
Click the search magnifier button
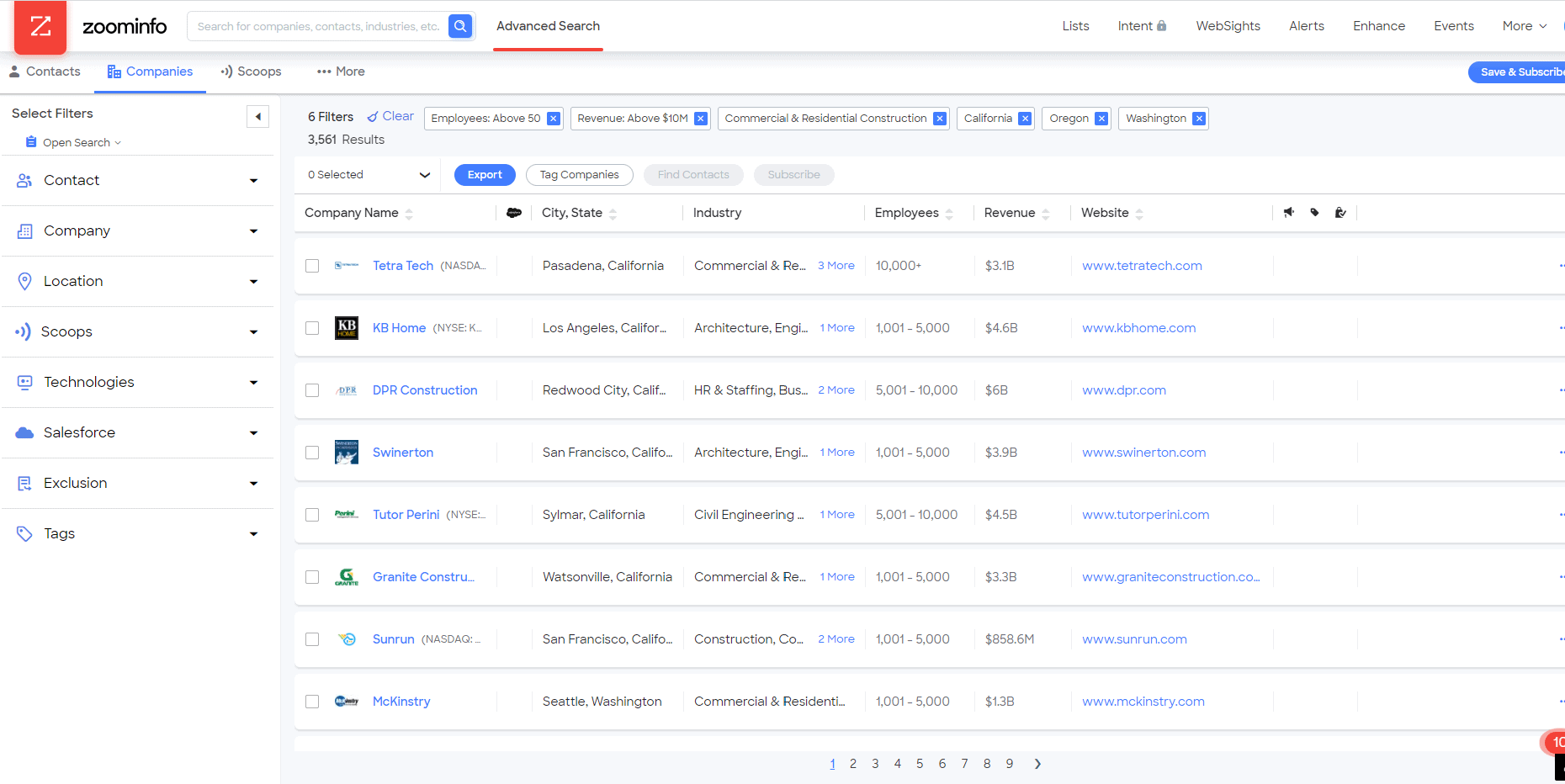pyautogui.click(x=460, y=26)
